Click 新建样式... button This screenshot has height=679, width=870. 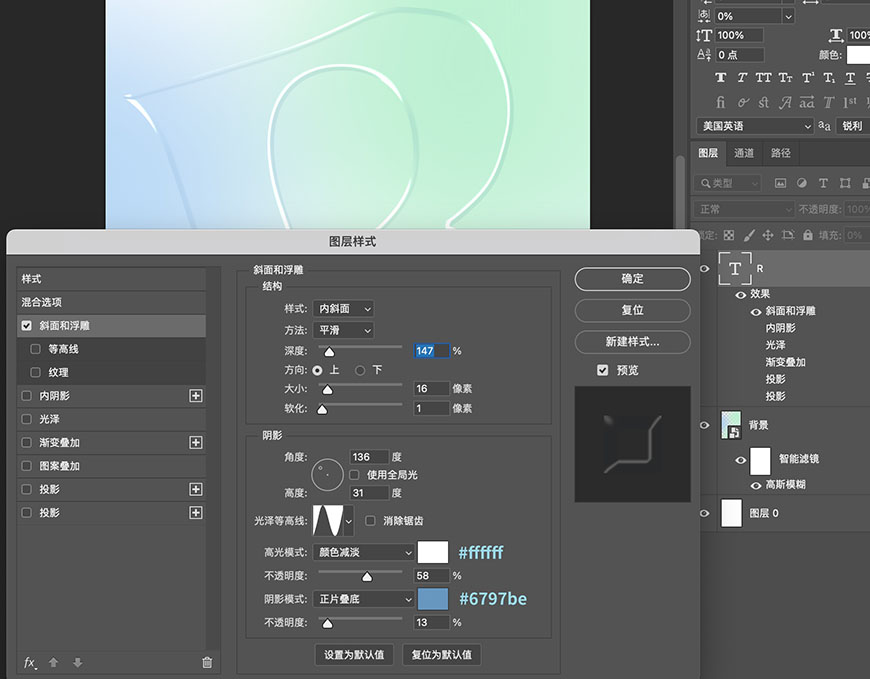point(633,342)
